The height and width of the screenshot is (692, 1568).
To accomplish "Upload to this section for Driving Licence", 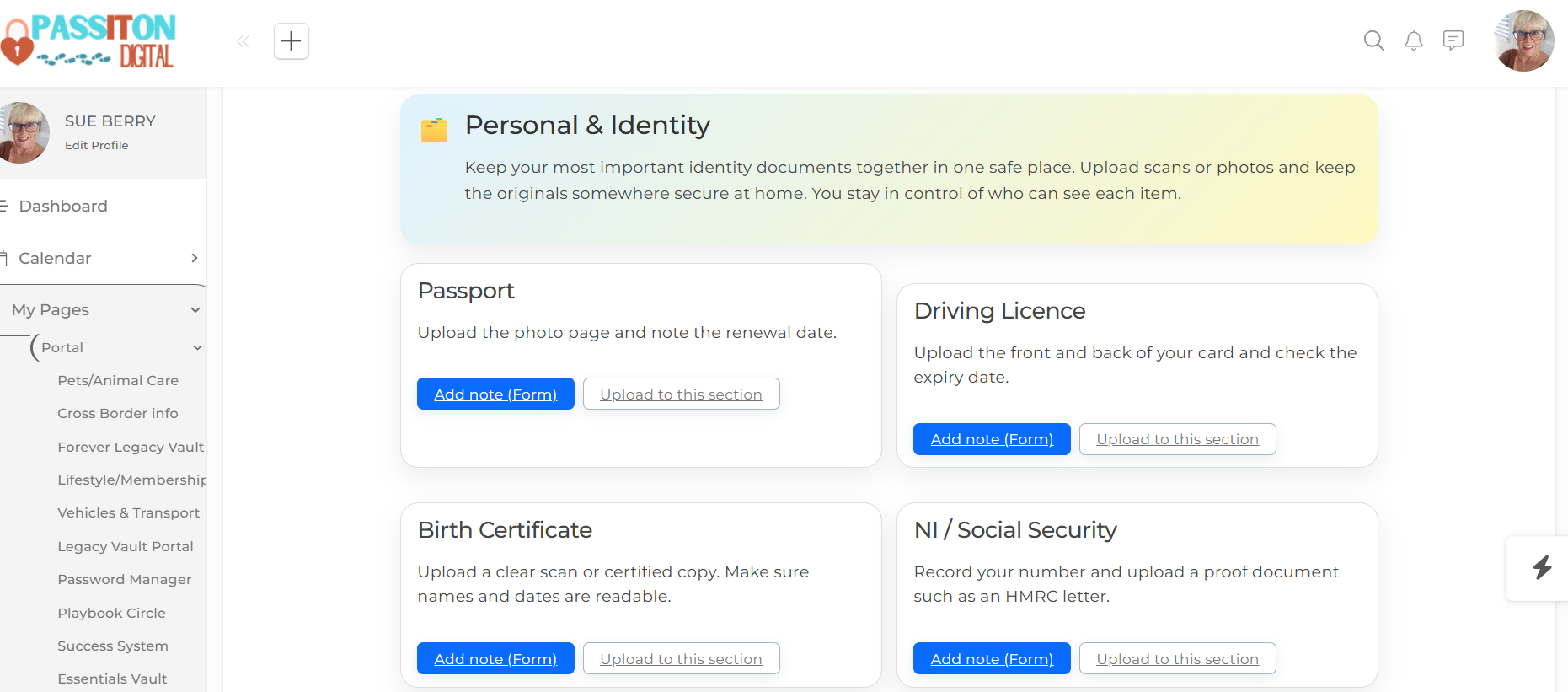I will pyautogui.click(x=1177, y=439).
